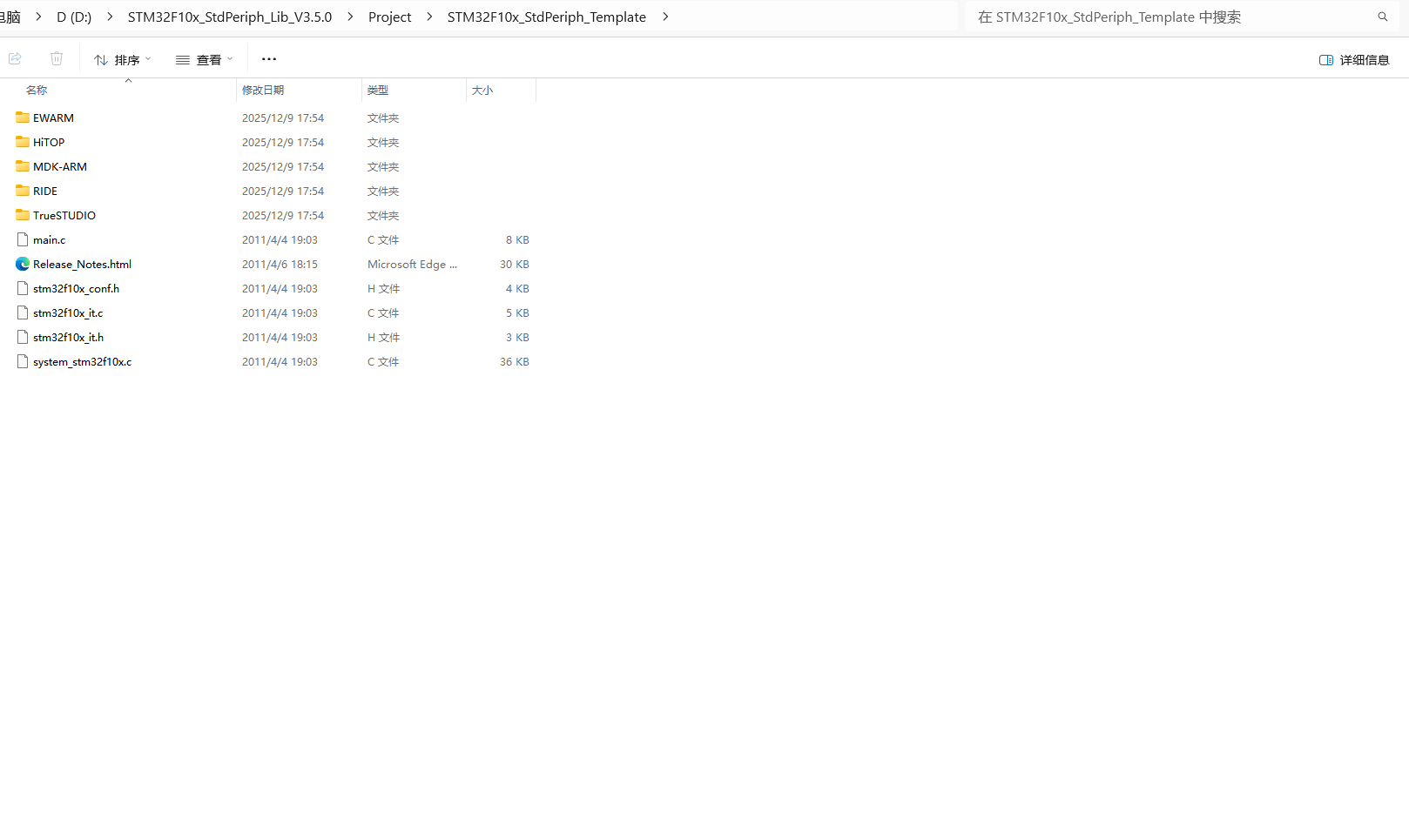Image resolution: width=1409 pixels, height=840 pixels.
Task: Click the 文件夹 type cell of TrueSTUDIO
Action: pyautogui.click(x=383, y=215)
